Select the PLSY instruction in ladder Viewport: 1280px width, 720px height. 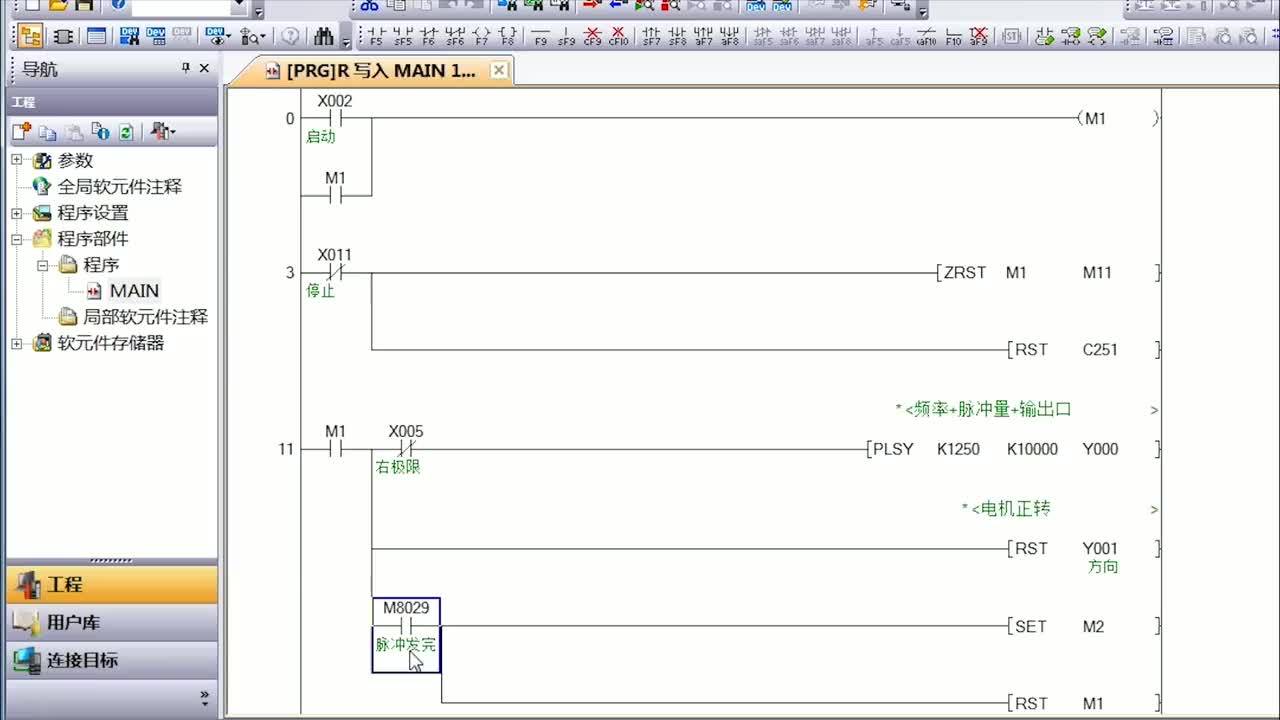(893, 449)
